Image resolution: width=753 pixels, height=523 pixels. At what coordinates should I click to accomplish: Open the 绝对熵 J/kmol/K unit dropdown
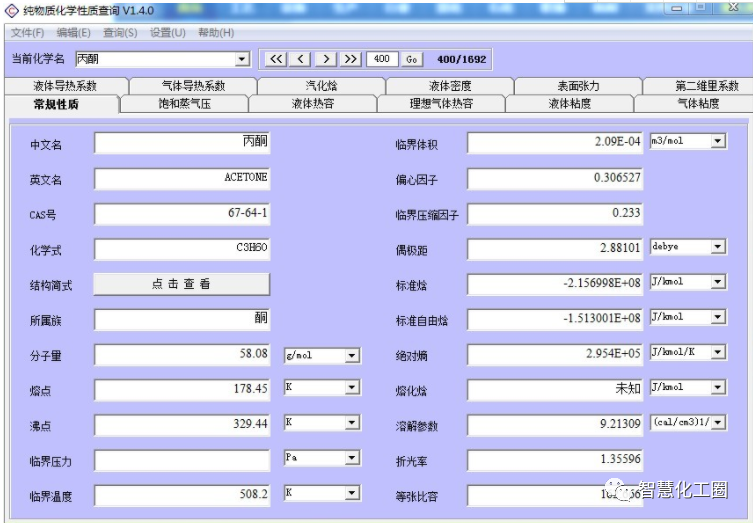[717, 352]
